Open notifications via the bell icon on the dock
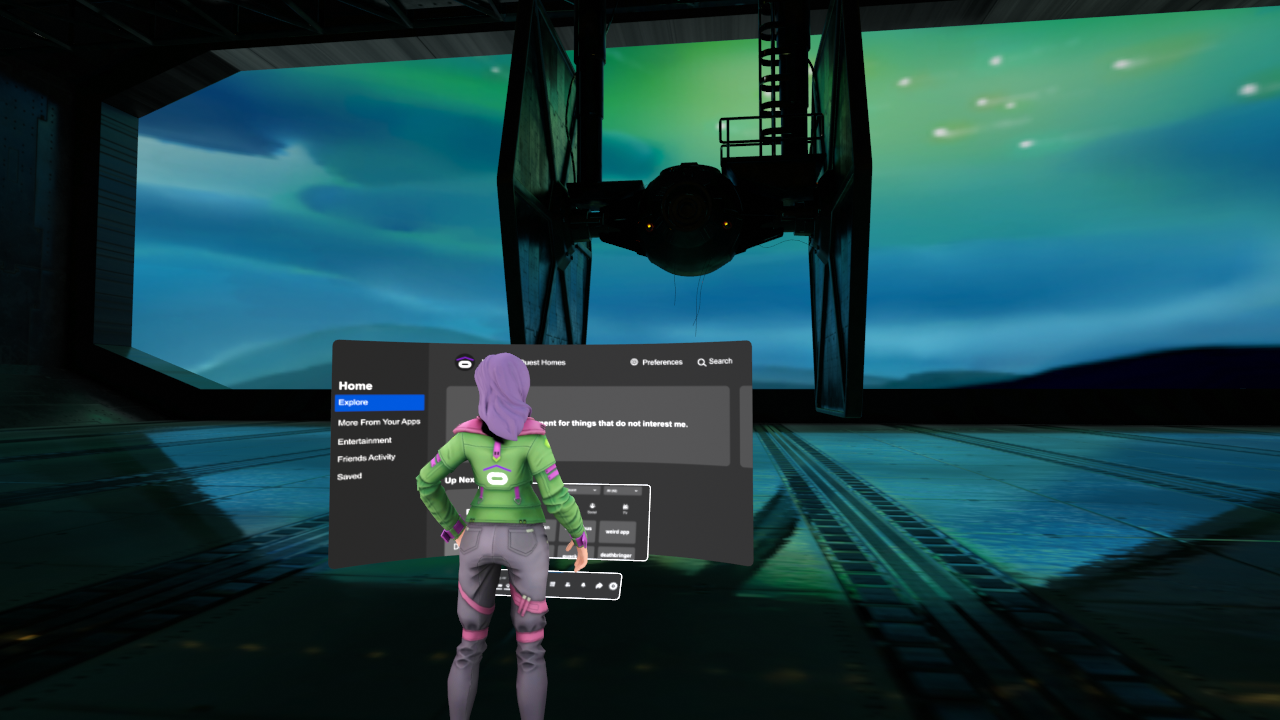The image size is (1280, 720). tap(583, 585)
